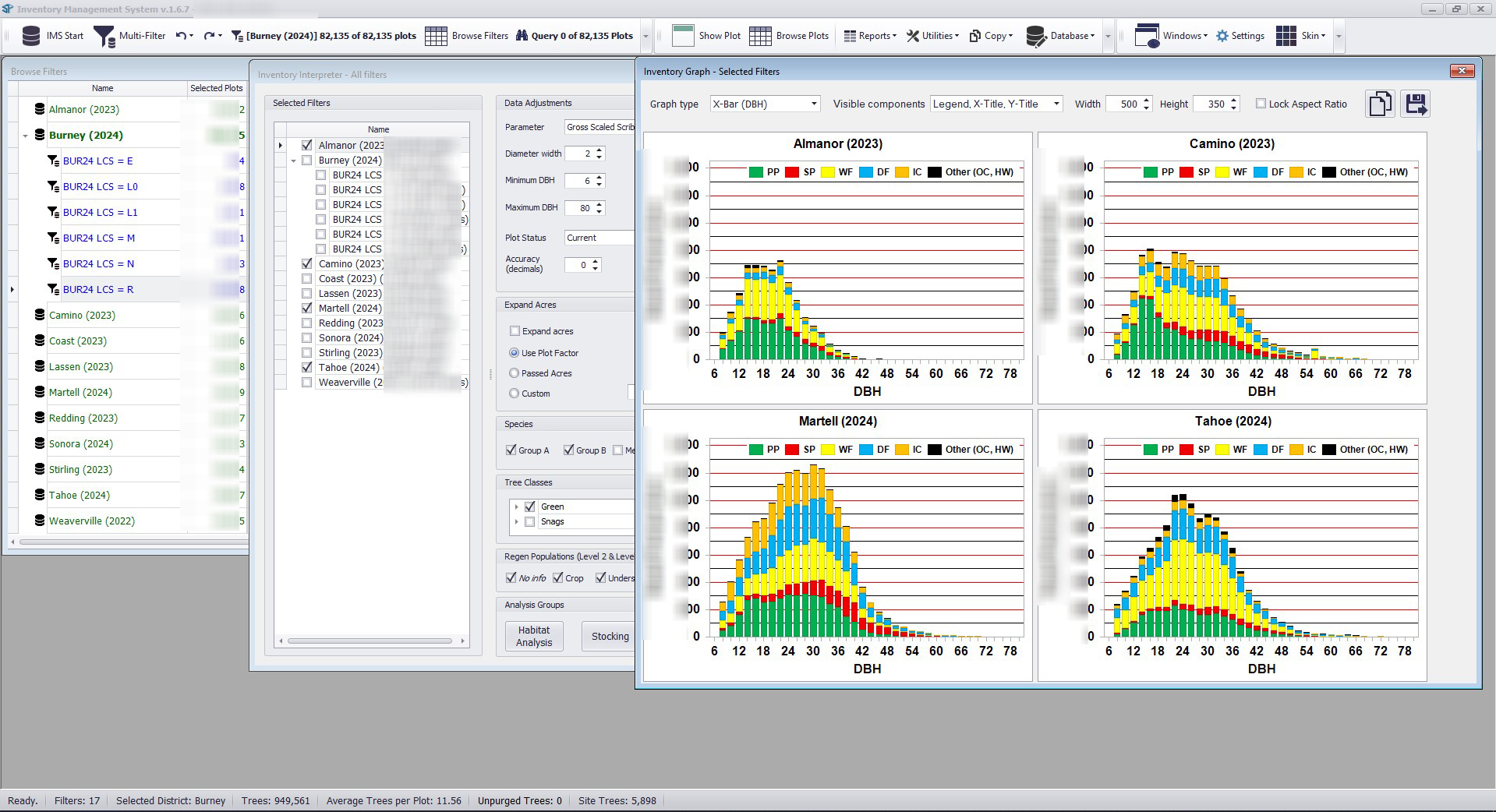Image resolution: width=1496 pixels, height=812 pixels.
Task: Collapse Burney node in Selected Filters
Action: [294, 161]
